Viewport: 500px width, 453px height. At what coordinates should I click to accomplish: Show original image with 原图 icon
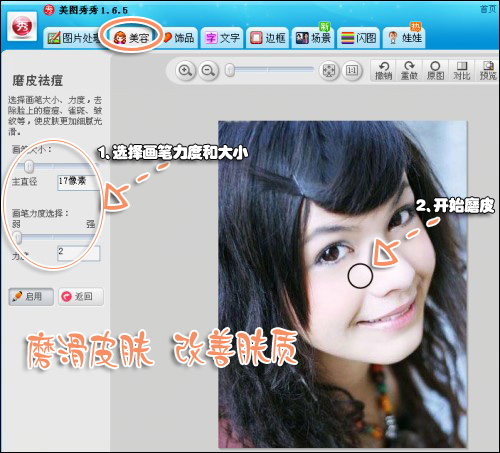pyautogui.click(x=435, y=71)
